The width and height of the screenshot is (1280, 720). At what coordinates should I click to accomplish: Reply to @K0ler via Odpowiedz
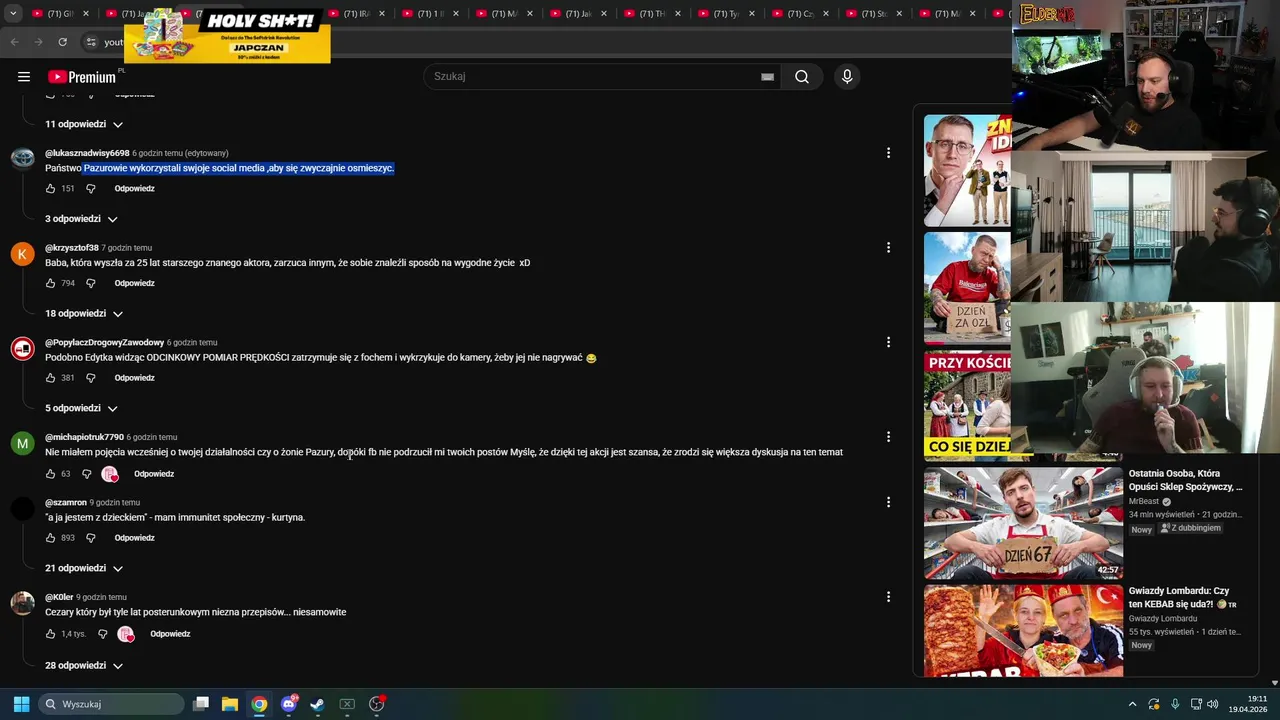pyautogui.click(x=170, y=634)
